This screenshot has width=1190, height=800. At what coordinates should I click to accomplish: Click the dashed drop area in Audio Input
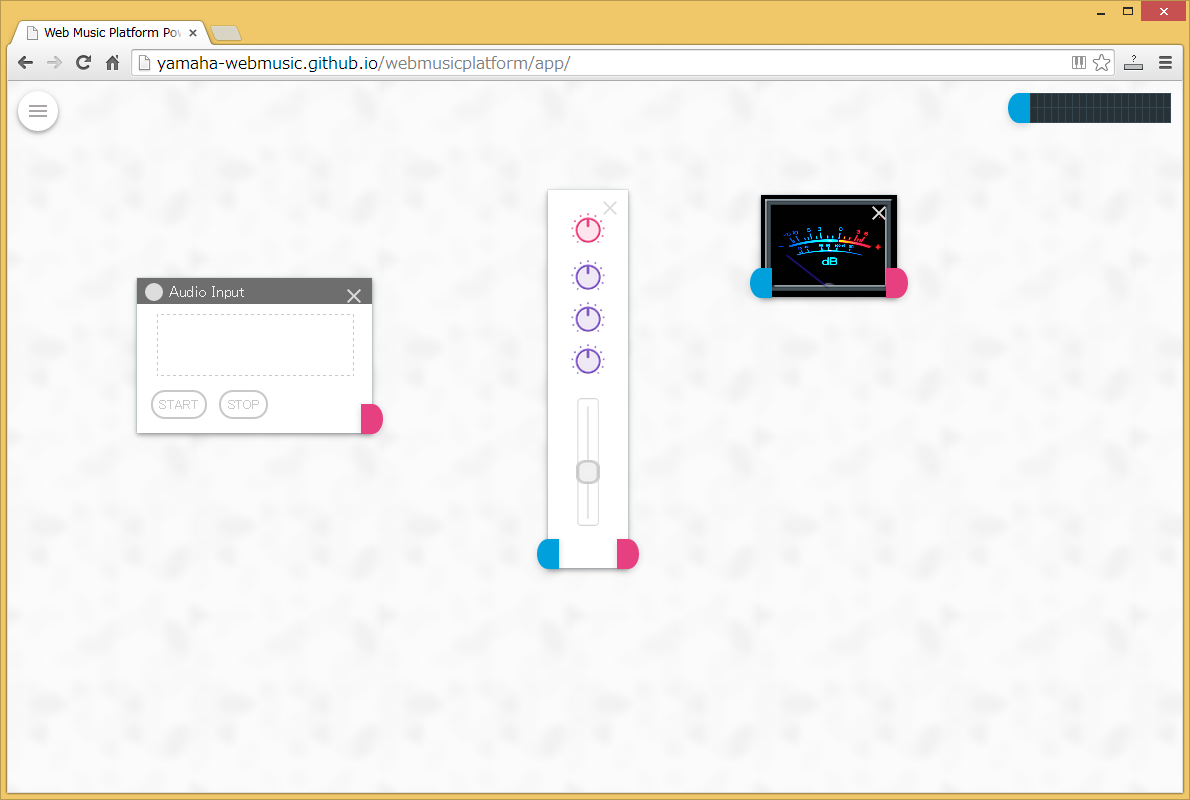255,345
